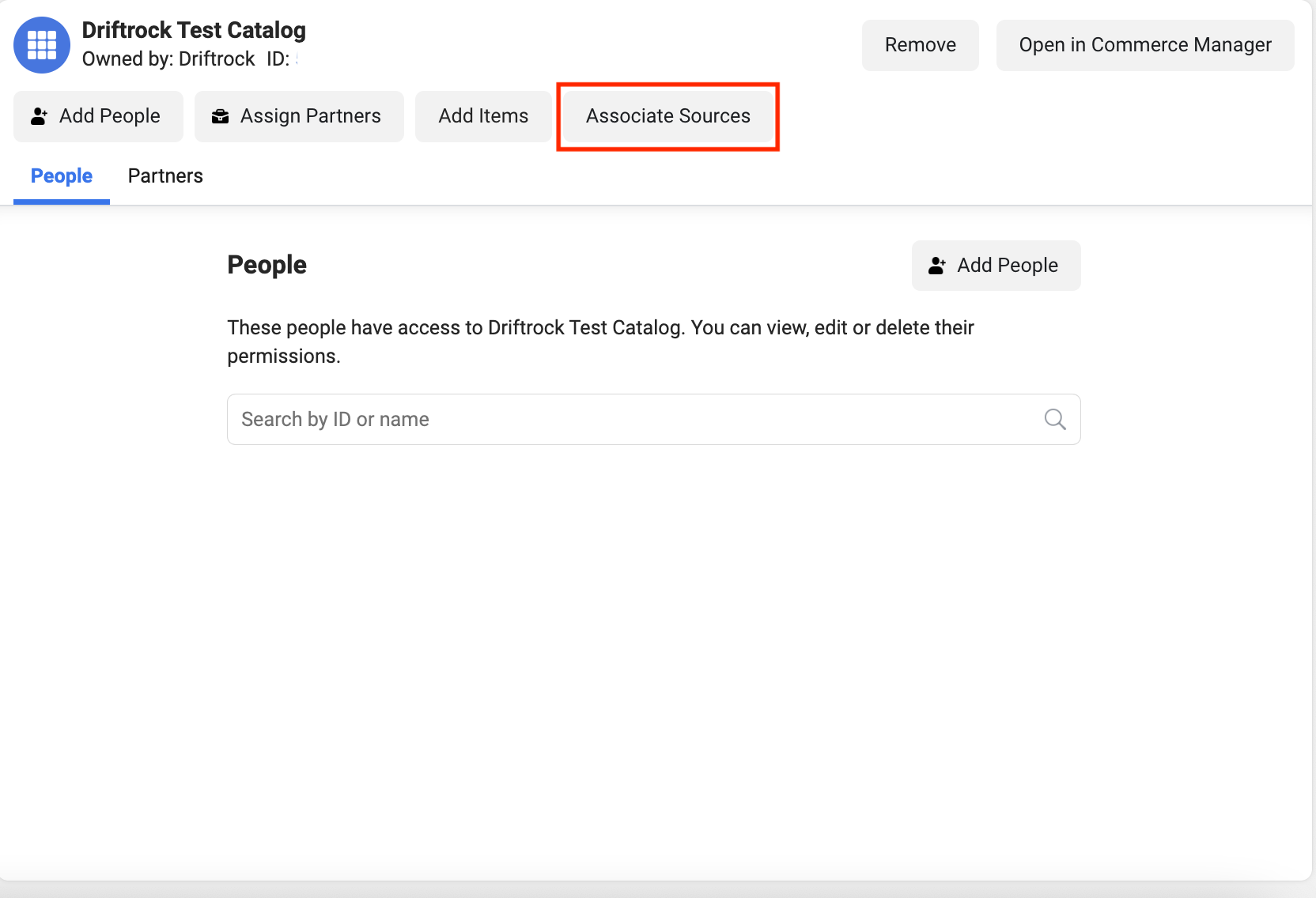The image size is (1316, 898).
Task: Open catalog in Commerce Manager
Action: [1145, 45]
